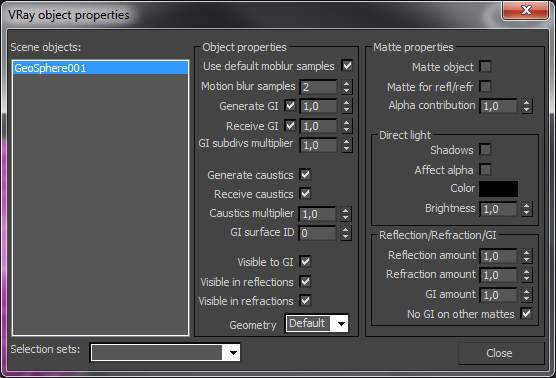This screenshot has height=378, width=556.
Task: Click the Close button at bottom
Action: point(501,353)
